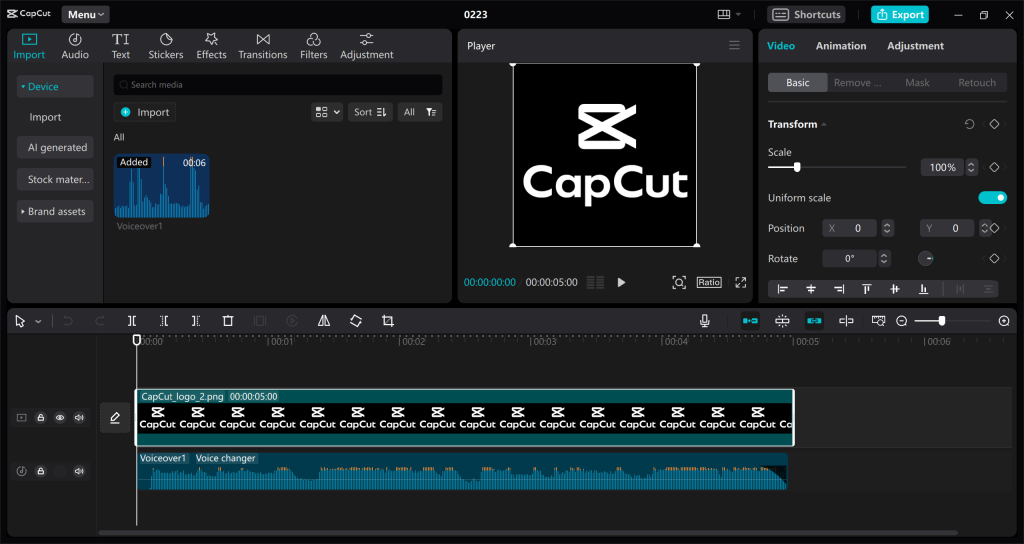Viewport: 1024px width, 544px height.
Task: Select the Mask sub-tab
Action: pyautogui.click(x=917, y=83)
